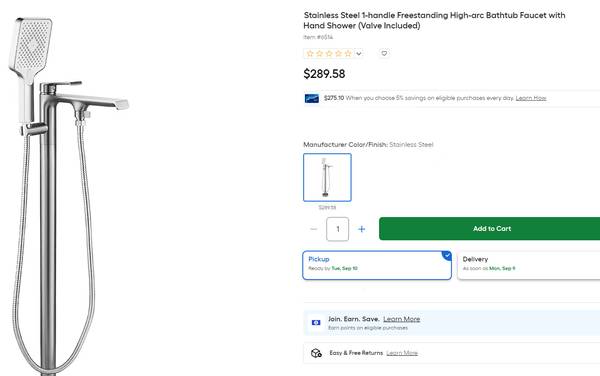Click the returns box icon

tap(316, 353)
